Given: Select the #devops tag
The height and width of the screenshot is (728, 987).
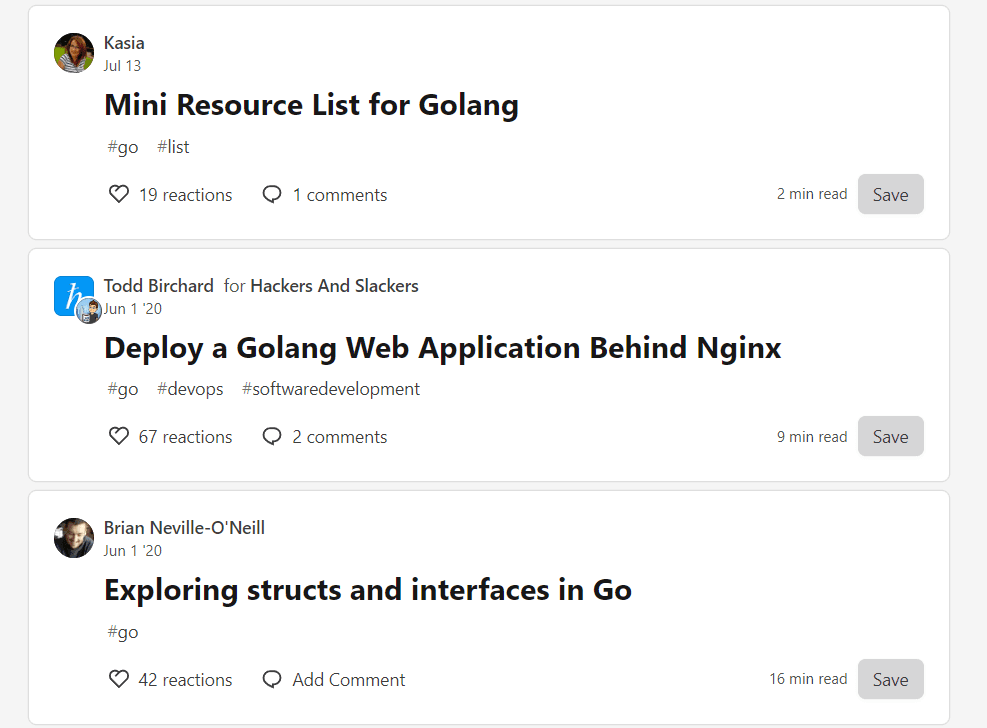Looking at the screenshot, I should pyautogui.click(x=190, y=389).
